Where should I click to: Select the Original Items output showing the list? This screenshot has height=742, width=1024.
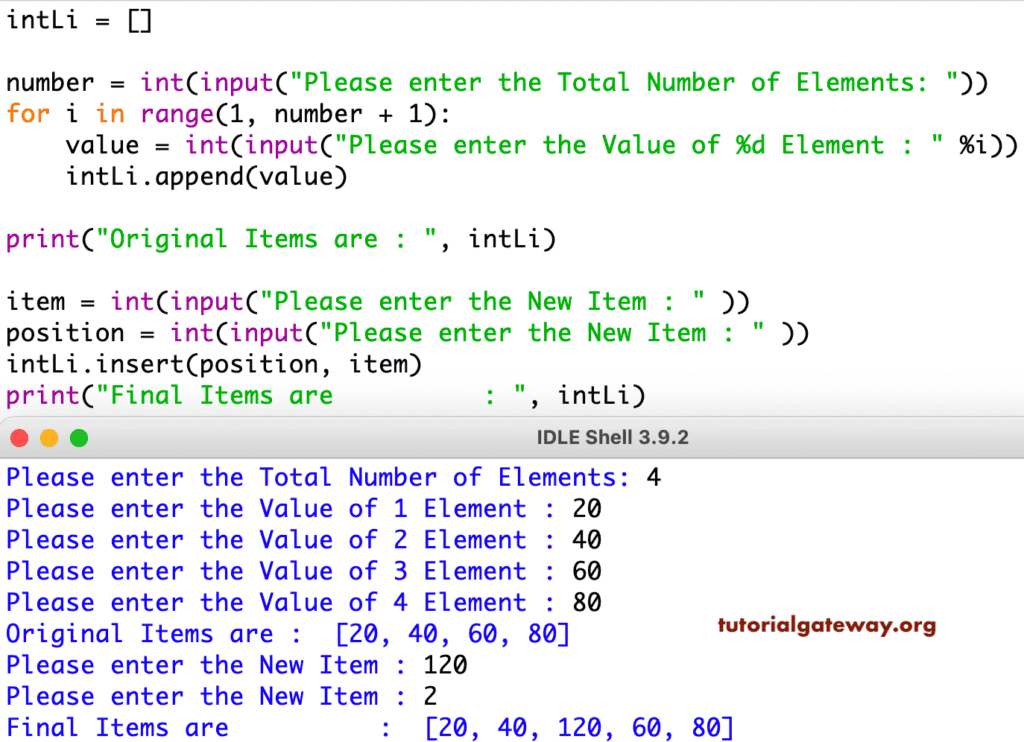(290, 633)
